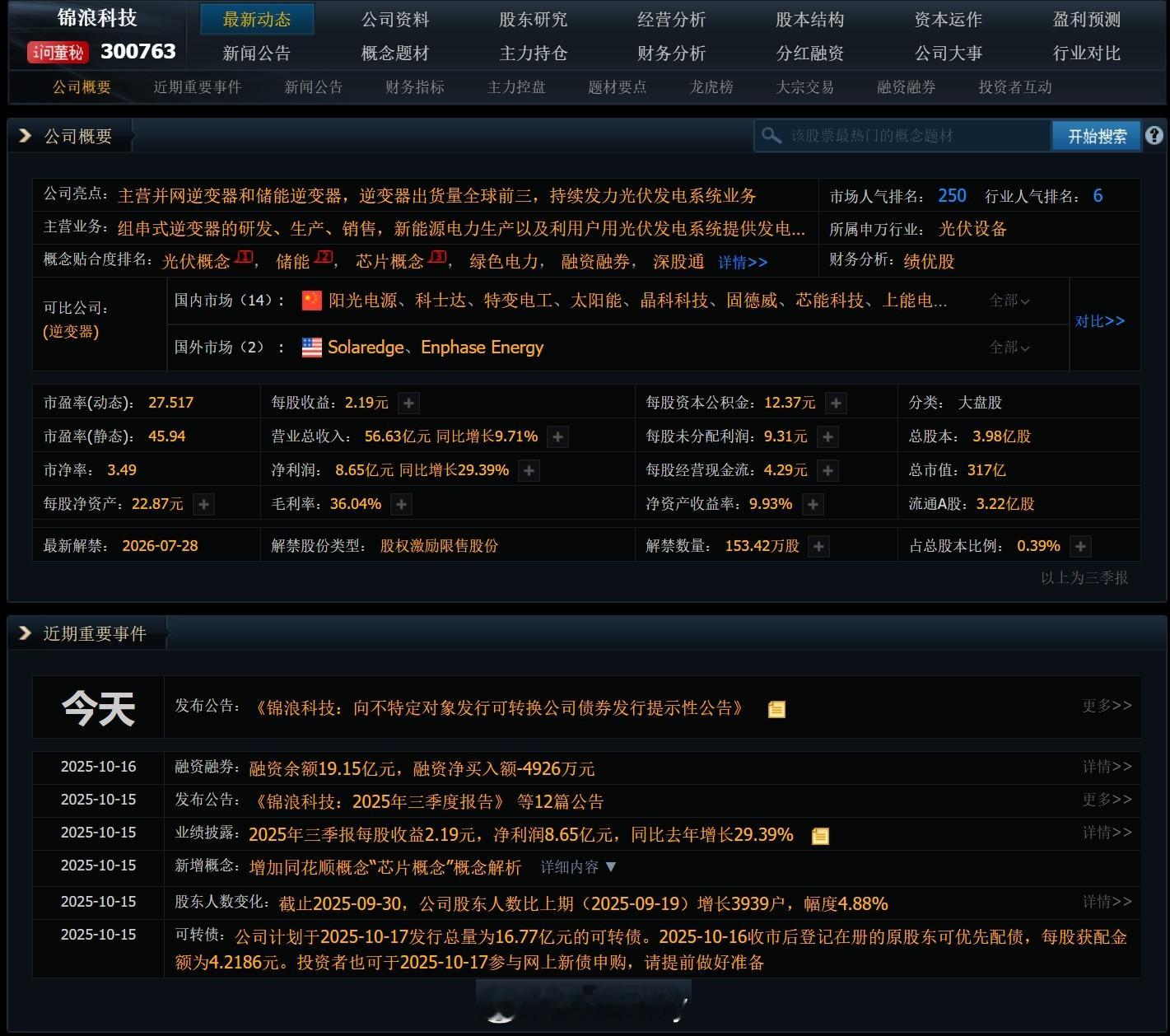Viewport: 1170px width, 1036px height.
Task: Open the help question mark icon
Action: click(x=1154, y=136)
